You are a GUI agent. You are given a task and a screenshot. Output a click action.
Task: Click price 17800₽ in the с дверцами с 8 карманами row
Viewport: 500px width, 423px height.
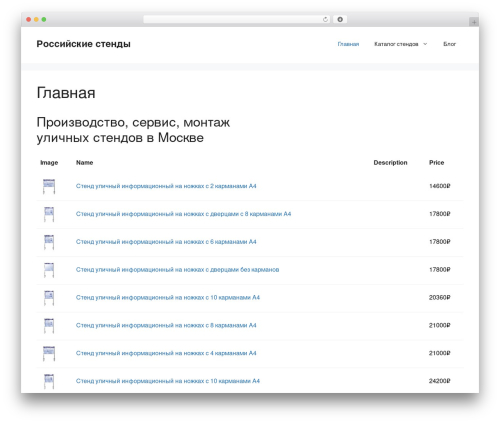coord(440,214)
